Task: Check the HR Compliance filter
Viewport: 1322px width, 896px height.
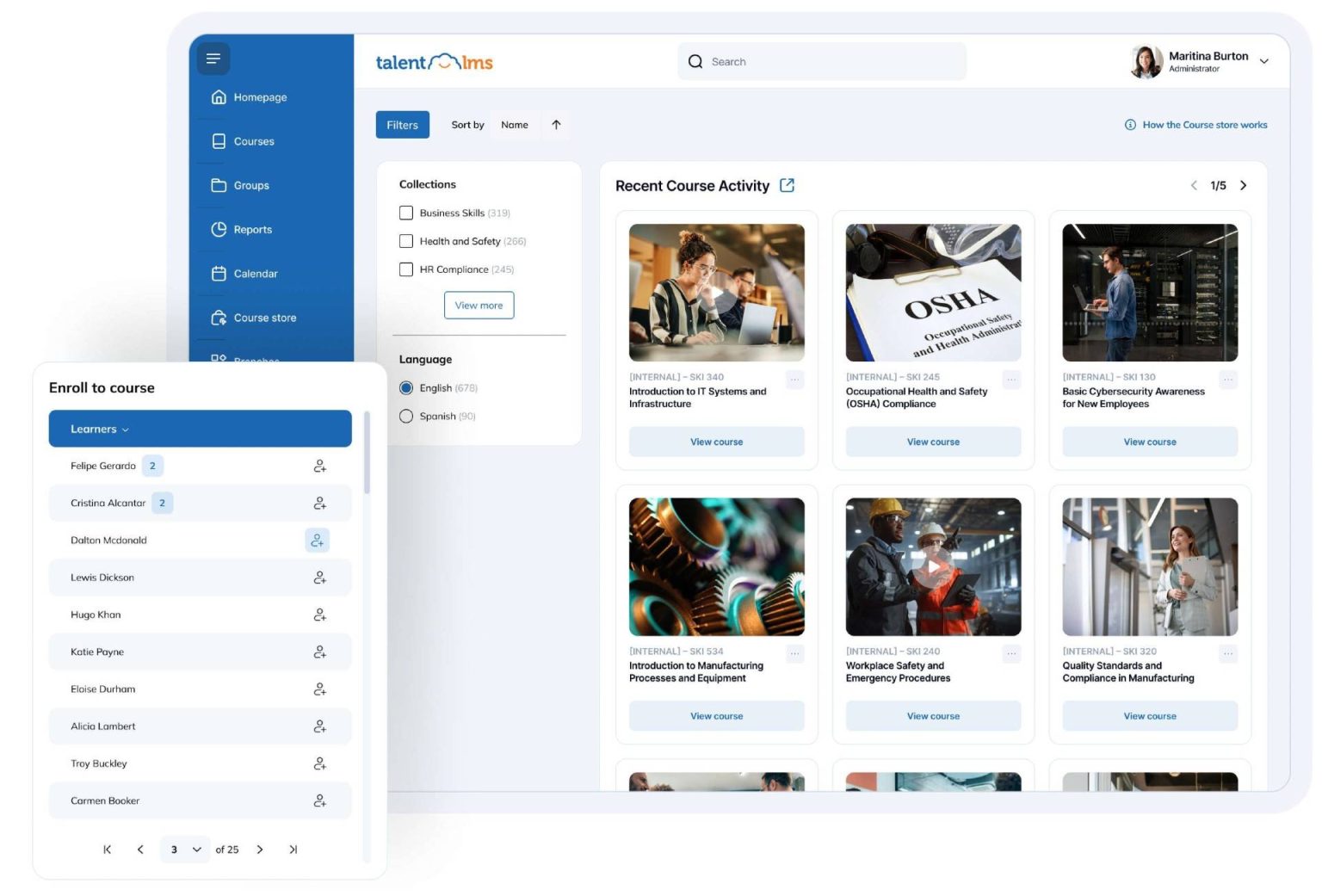Action: pyautogui.click(x=405, y=269)
